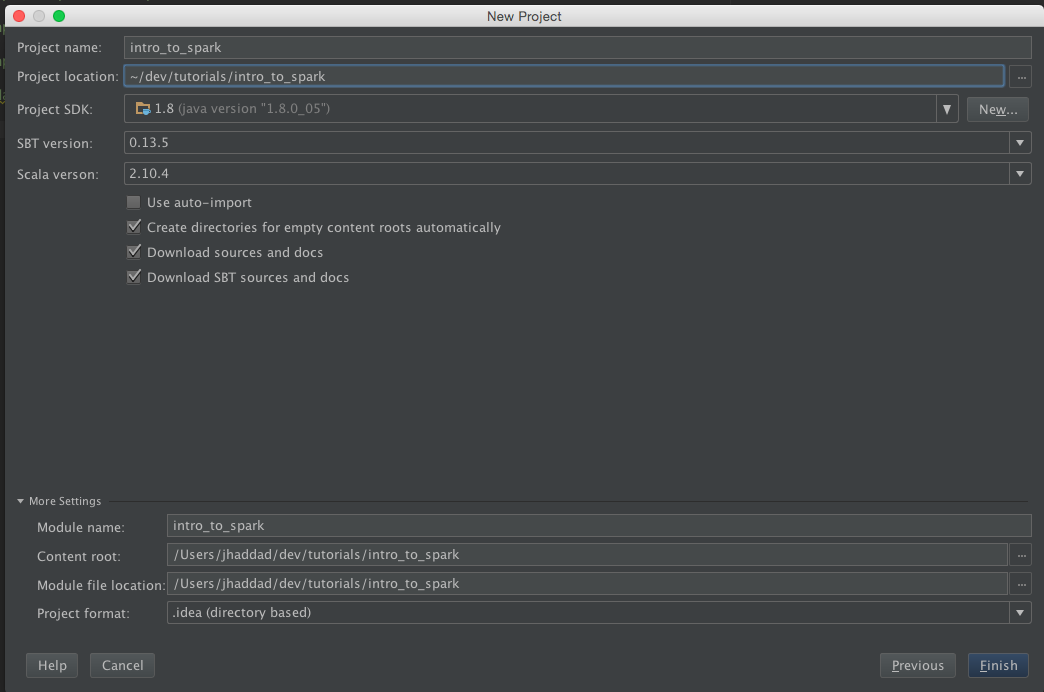
Task: Click the green zoom window button
Action: click(59, 16)
